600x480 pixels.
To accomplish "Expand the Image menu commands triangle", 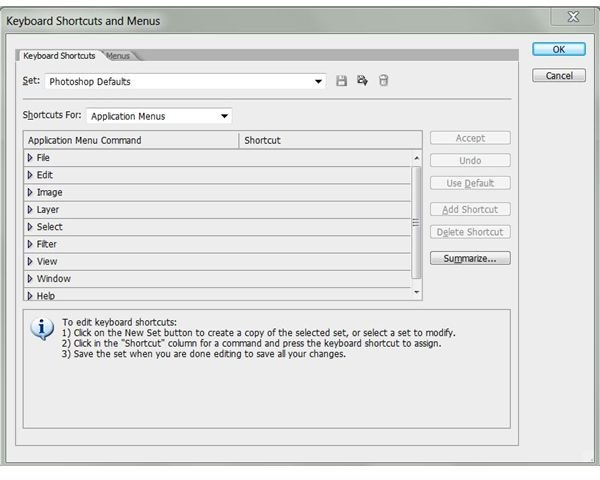I will (30, 192).
